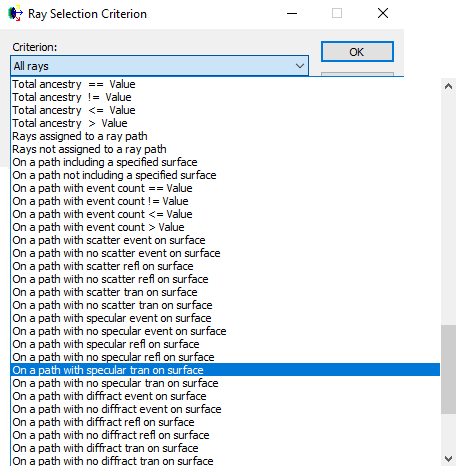
Task: Click the All rays combo box field
Action: 159,66
